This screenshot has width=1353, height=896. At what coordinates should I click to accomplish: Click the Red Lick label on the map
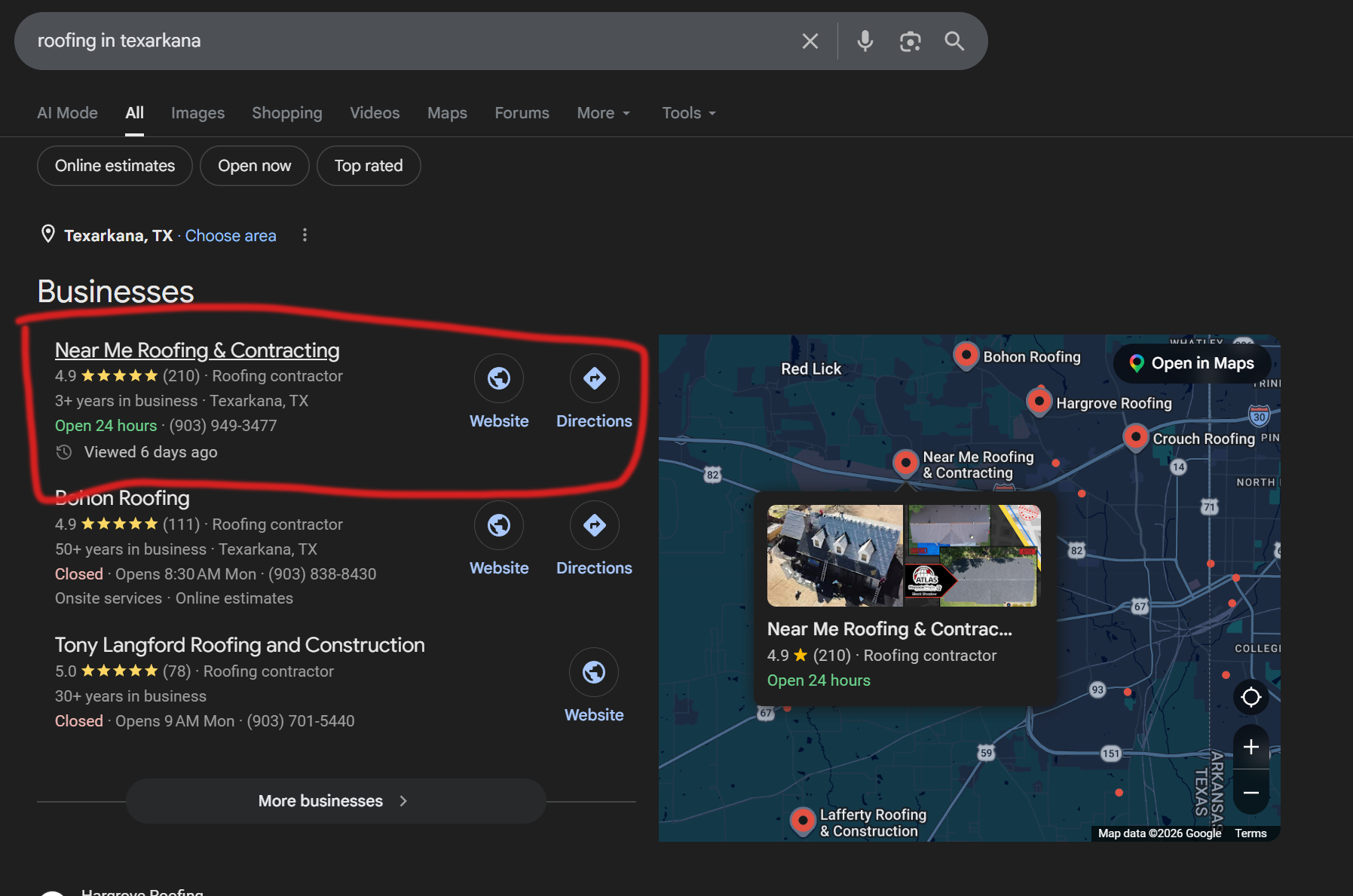tap(811, 368)
